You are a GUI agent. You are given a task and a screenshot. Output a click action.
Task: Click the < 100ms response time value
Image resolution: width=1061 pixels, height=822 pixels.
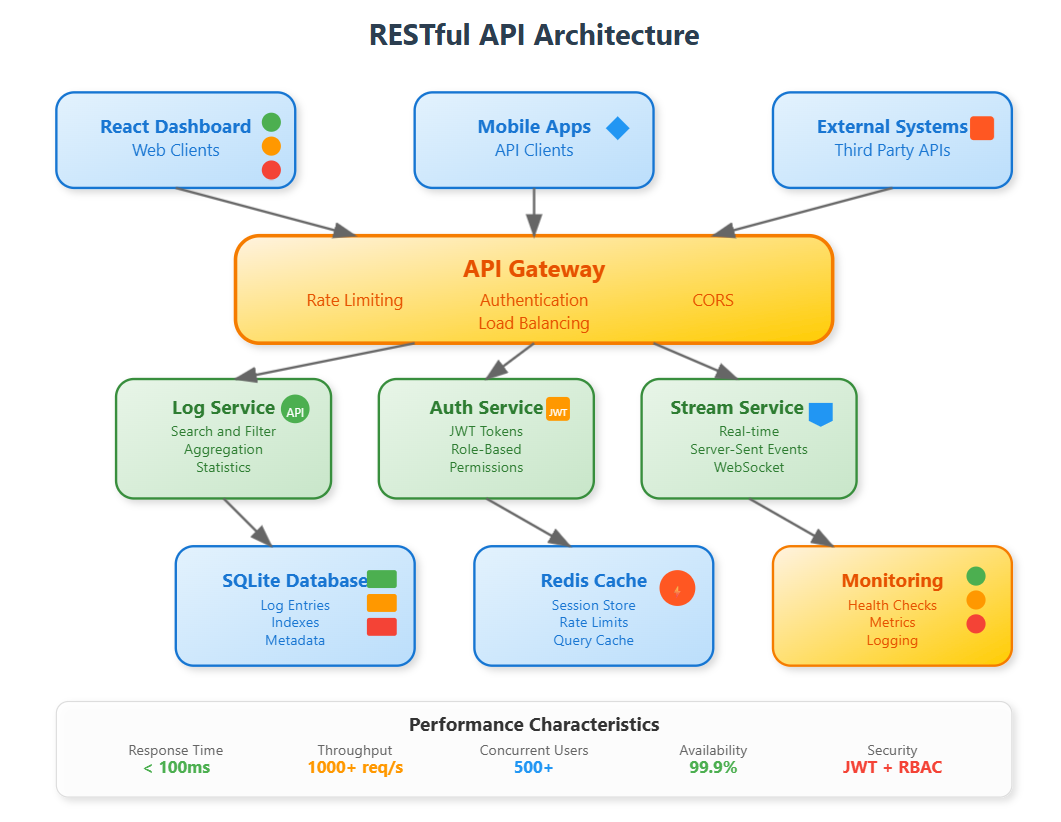click(176, 767)
